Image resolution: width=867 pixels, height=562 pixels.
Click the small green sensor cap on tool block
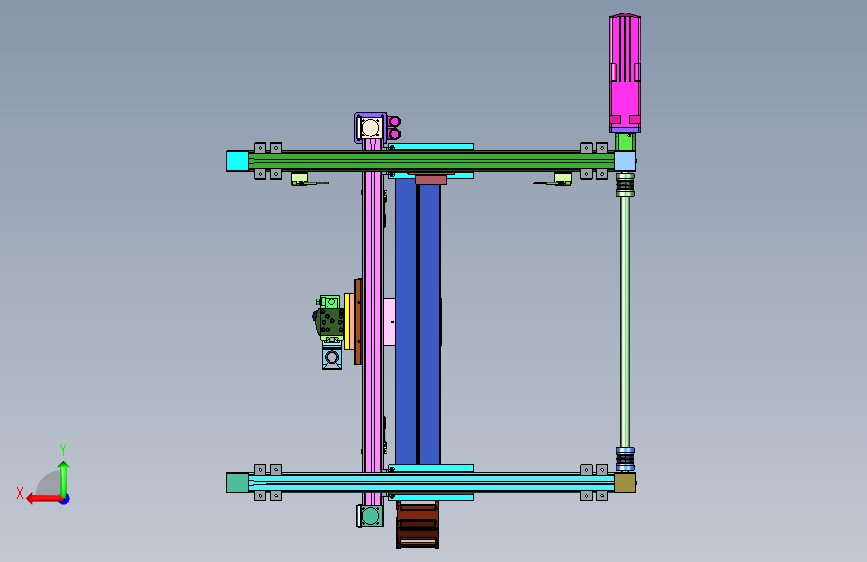coord(330,302)
